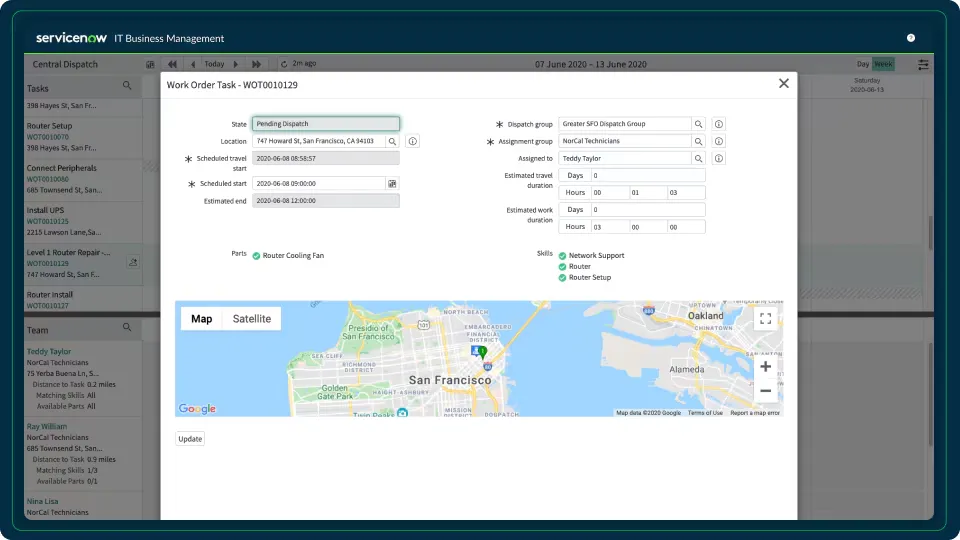Jump back with double-left arrow

172,64
